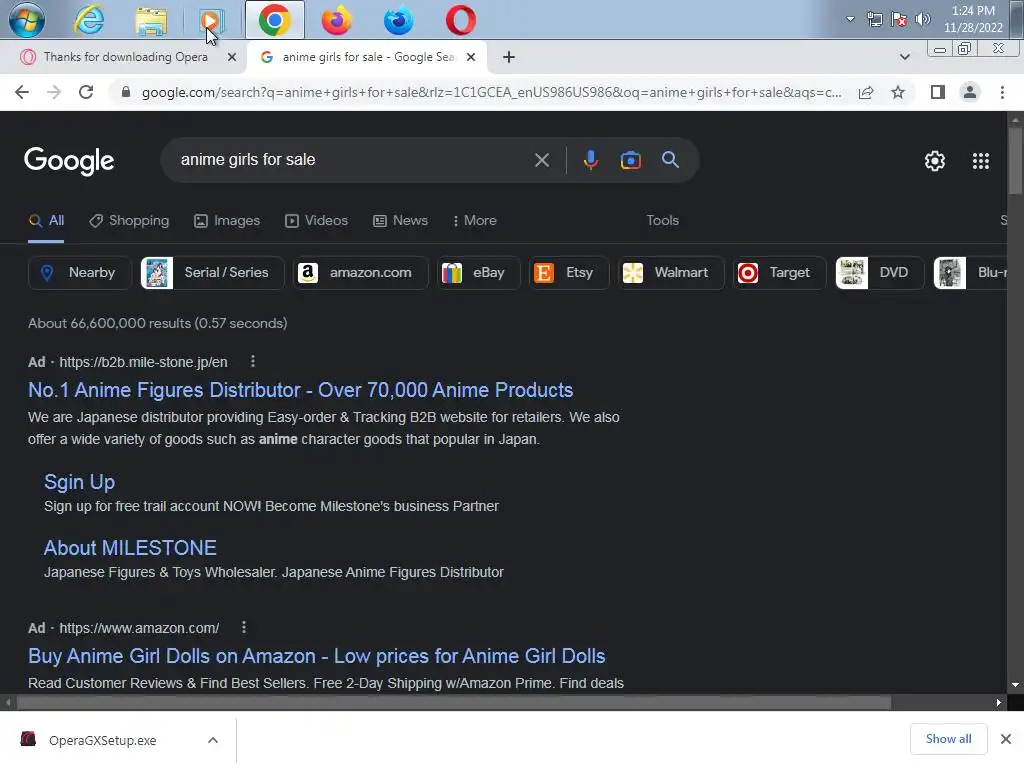Open Google quick settings gear
1024x768 pixels.
click(935, 161)
